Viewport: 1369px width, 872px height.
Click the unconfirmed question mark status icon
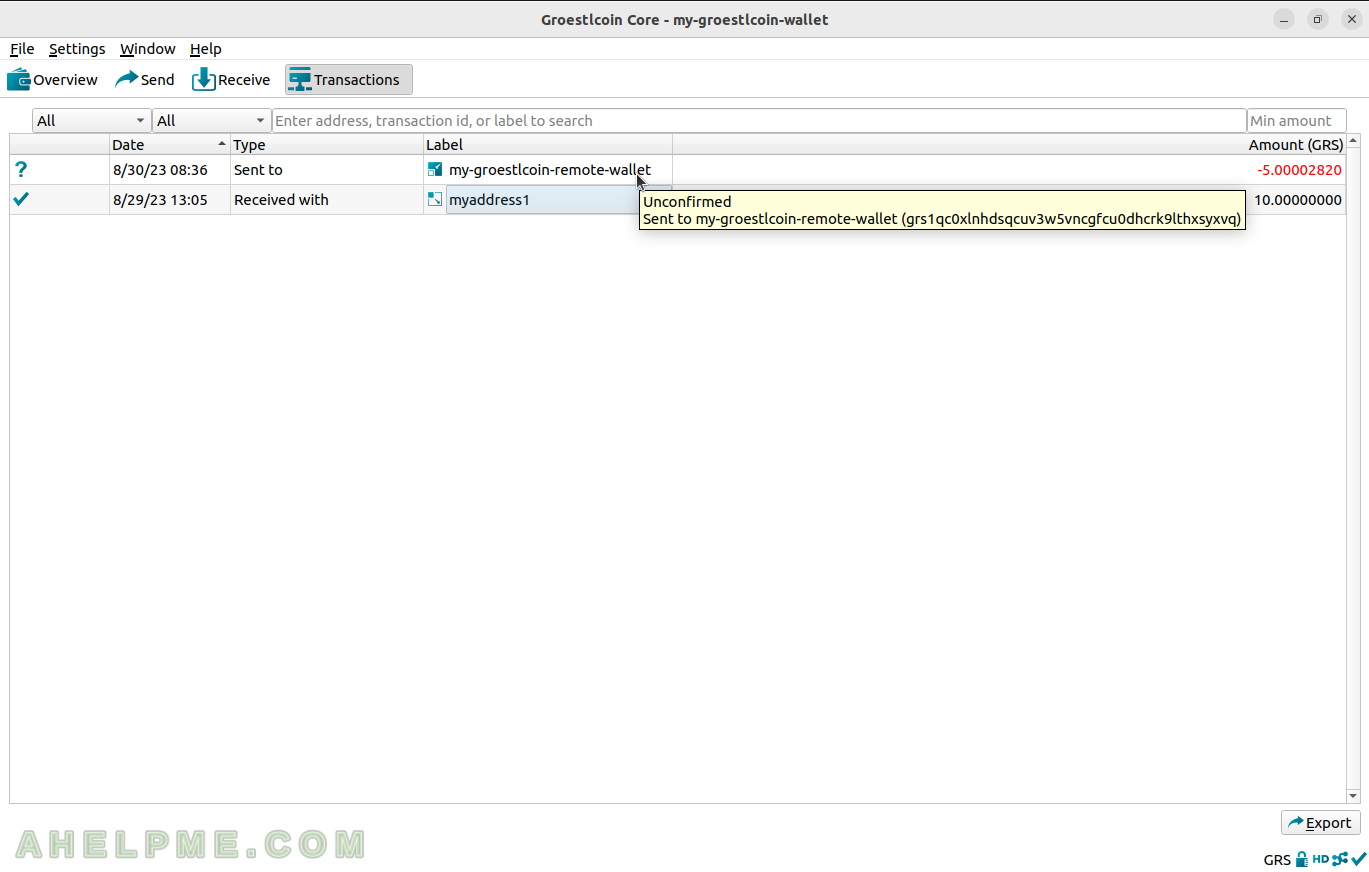[21, 170]
